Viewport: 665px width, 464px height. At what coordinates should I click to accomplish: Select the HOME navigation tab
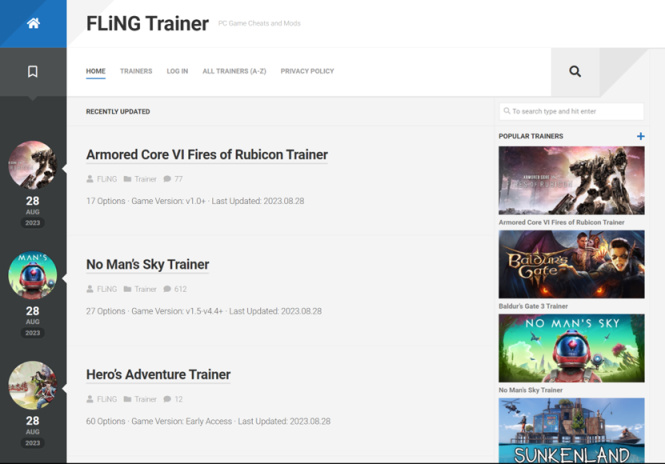point(95,71)
